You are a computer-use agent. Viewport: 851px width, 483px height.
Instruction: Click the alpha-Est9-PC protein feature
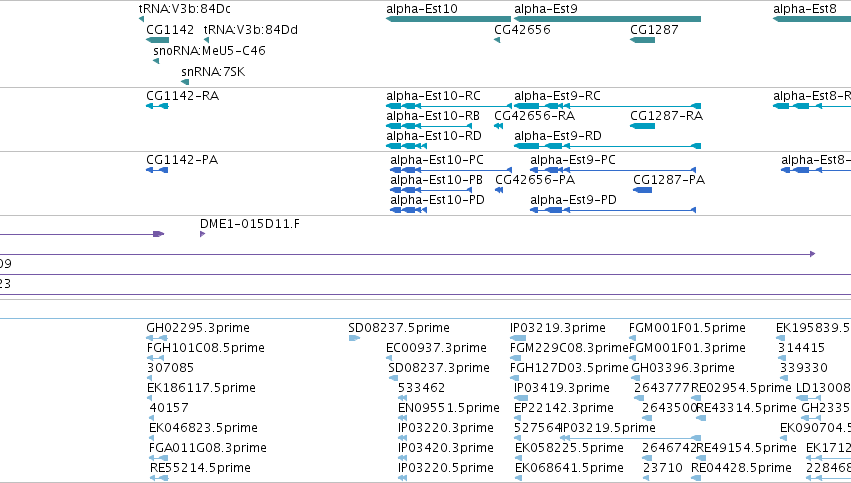point(613,170)
